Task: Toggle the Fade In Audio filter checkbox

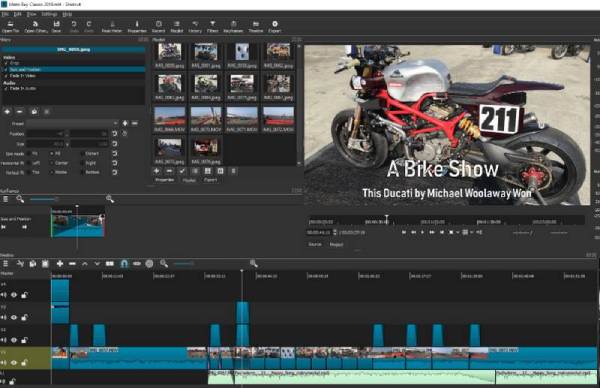Action: pos(6,88)
